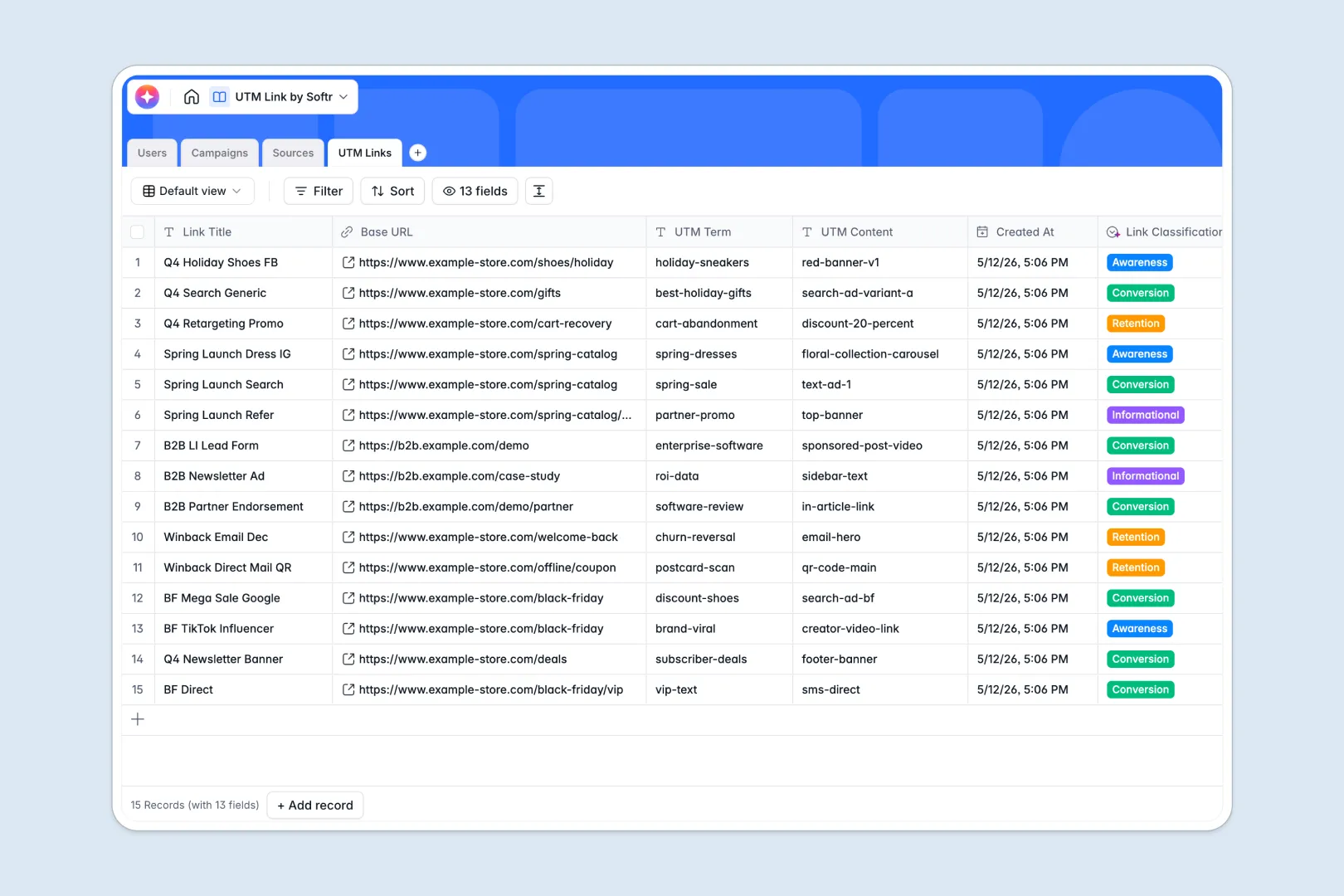Click the 'Winback Email Dec' title cell
The image size is (1344, 896).
[243, 537]
